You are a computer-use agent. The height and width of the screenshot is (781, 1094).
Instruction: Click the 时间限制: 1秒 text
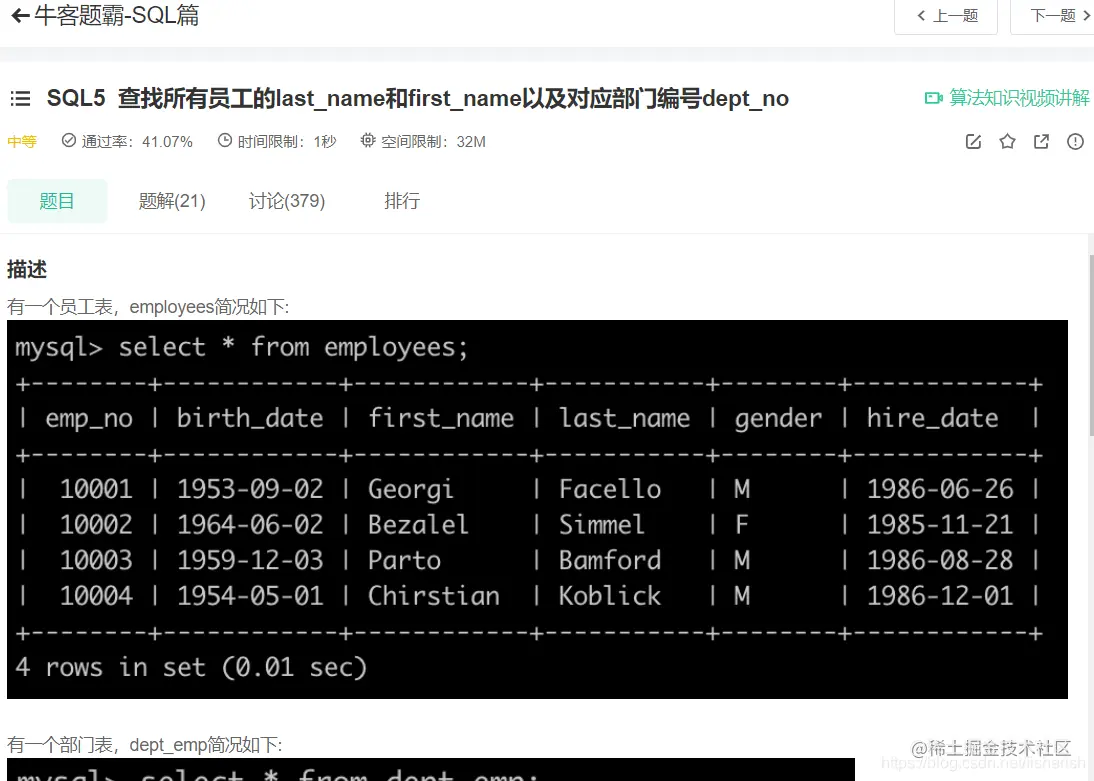[277, 142]
